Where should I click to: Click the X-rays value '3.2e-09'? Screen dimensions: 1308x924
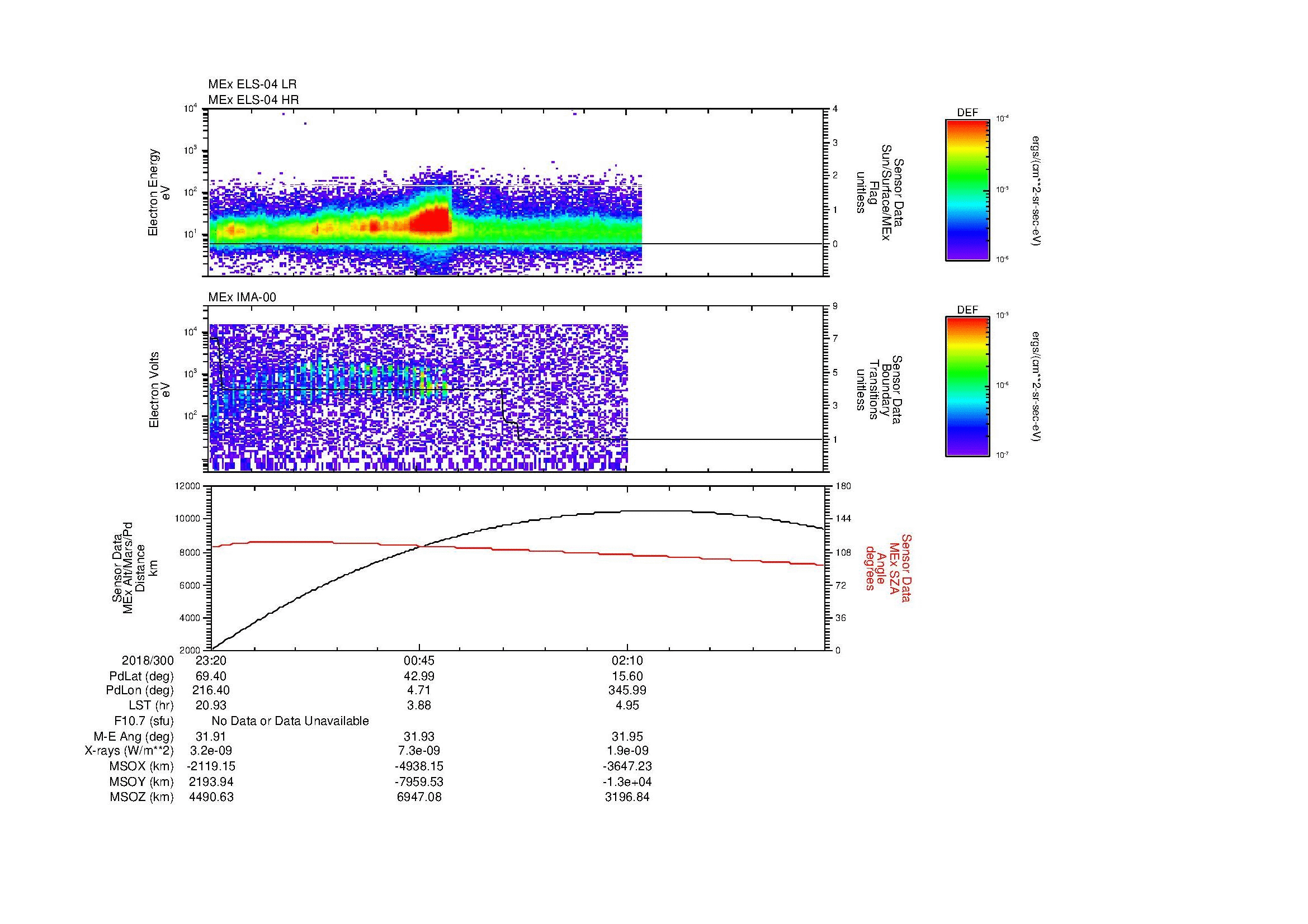[x=211, y=751]
